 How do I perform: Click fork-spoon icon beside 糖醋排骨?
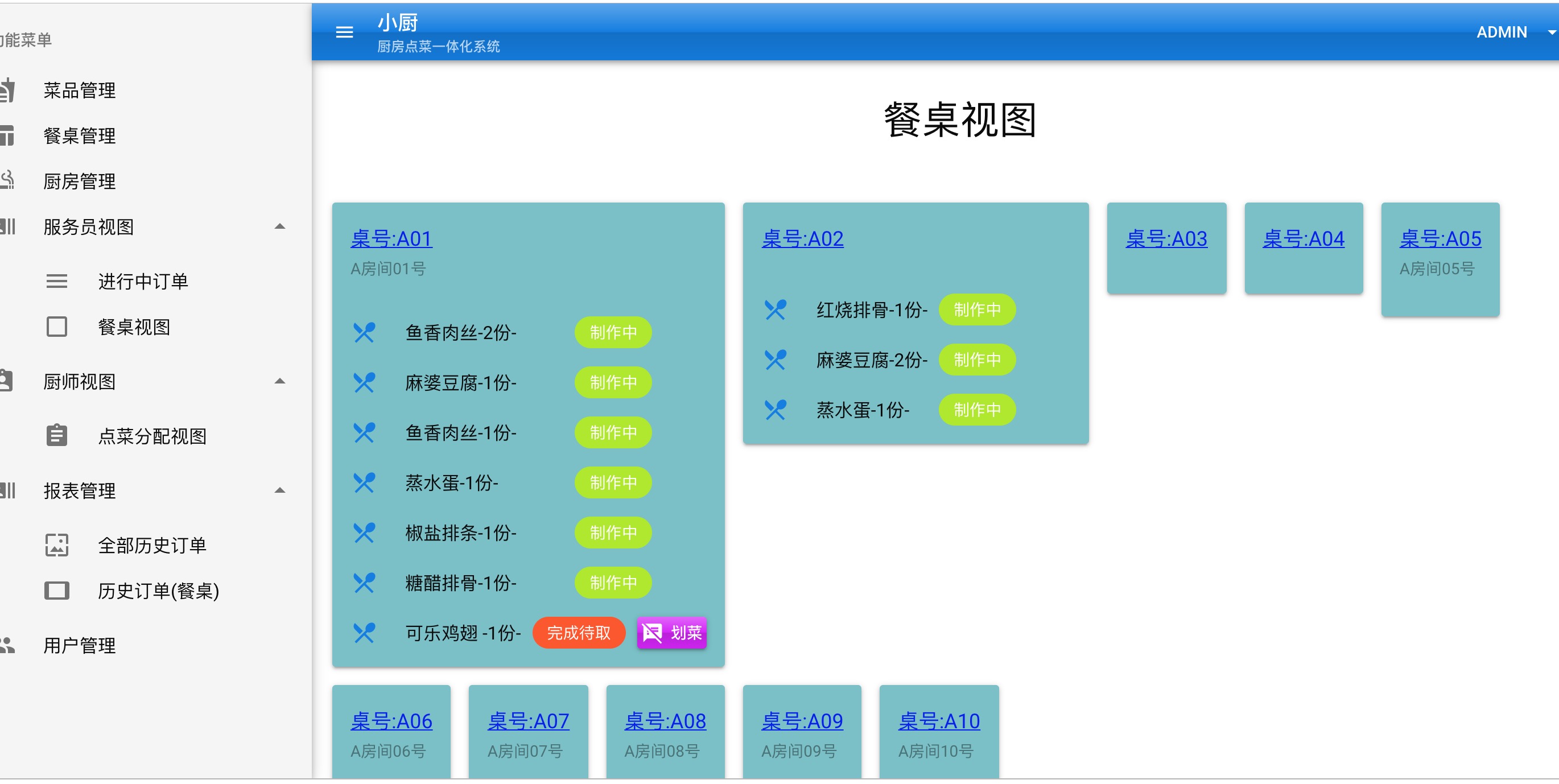click(x=364, y=583)
